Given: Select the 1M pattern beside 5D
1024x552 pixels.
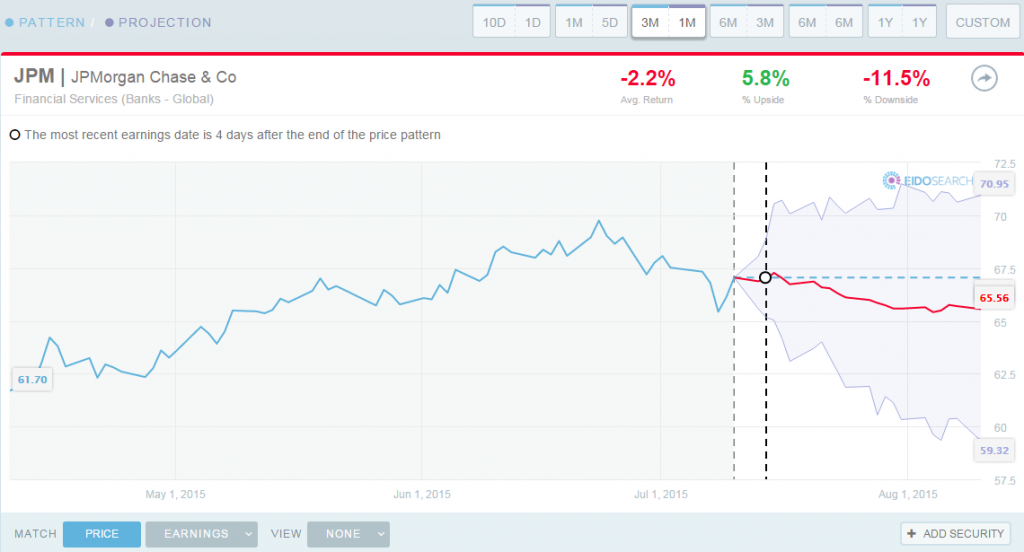Looking at the screenshot, I should click(x=574, y=22).
